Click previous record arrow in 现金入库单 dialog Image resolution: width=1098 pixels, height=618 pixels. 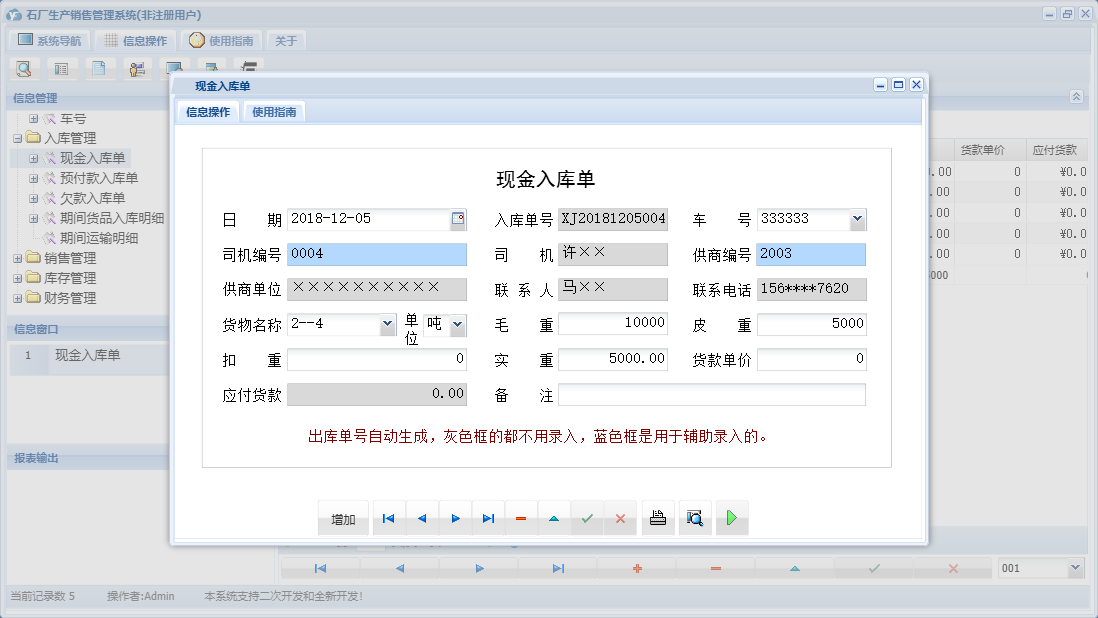[x=422, y=518]
